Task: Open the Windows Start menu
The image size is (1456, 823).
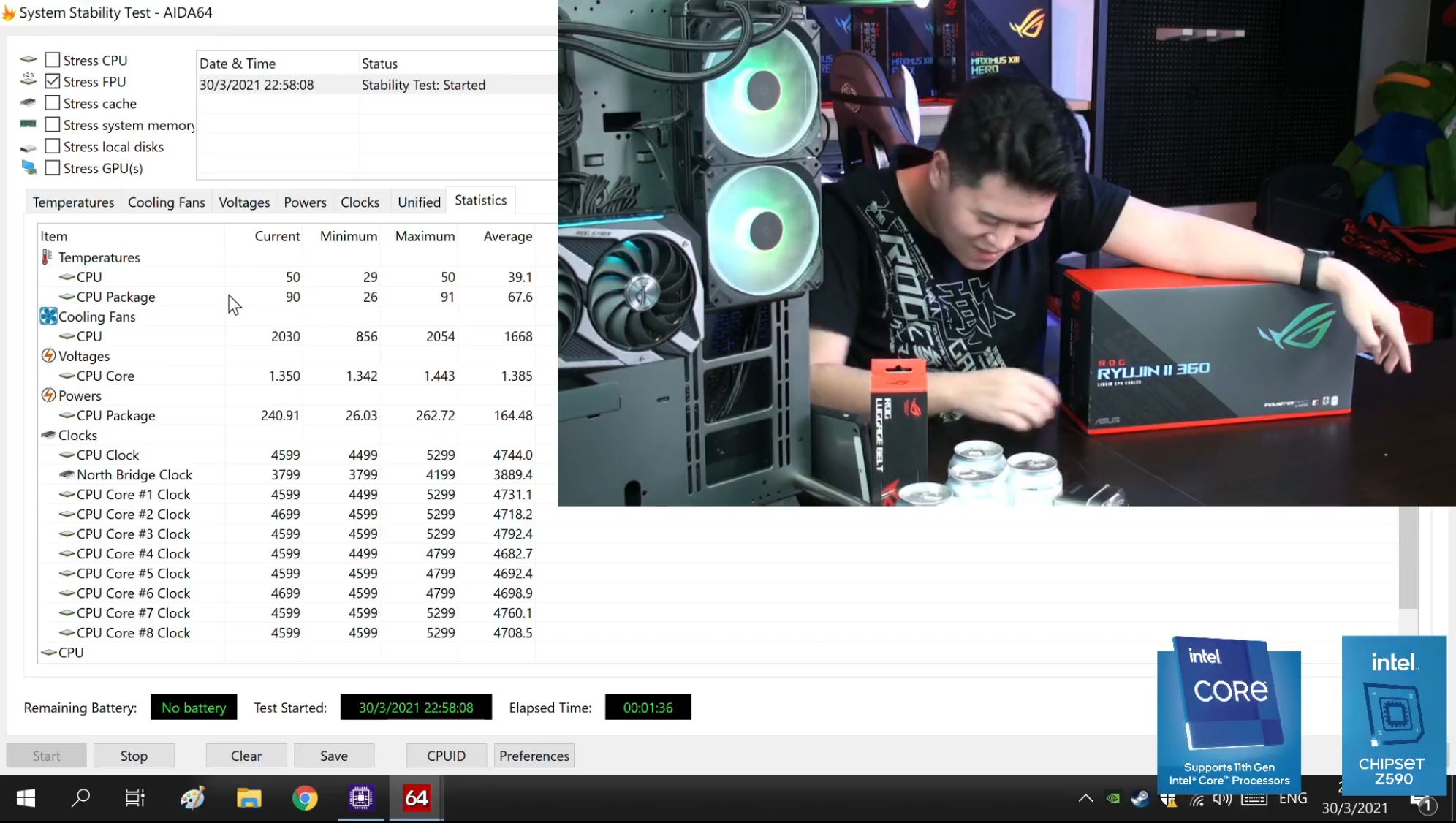Action: click(26, 798)
